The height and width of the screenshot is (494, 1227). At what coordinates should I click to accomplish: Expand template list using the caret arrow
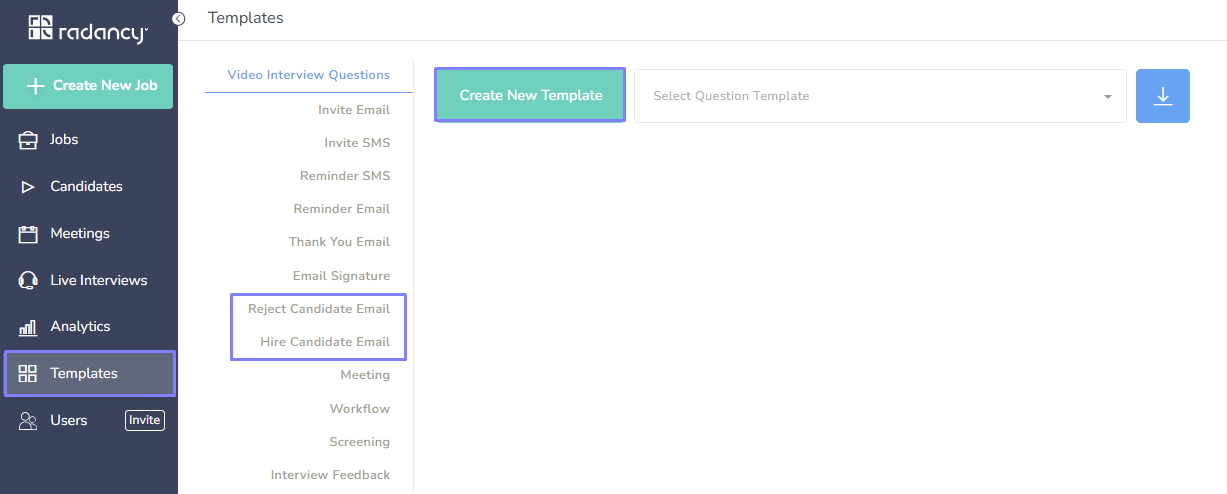[x=1107, y=97]
